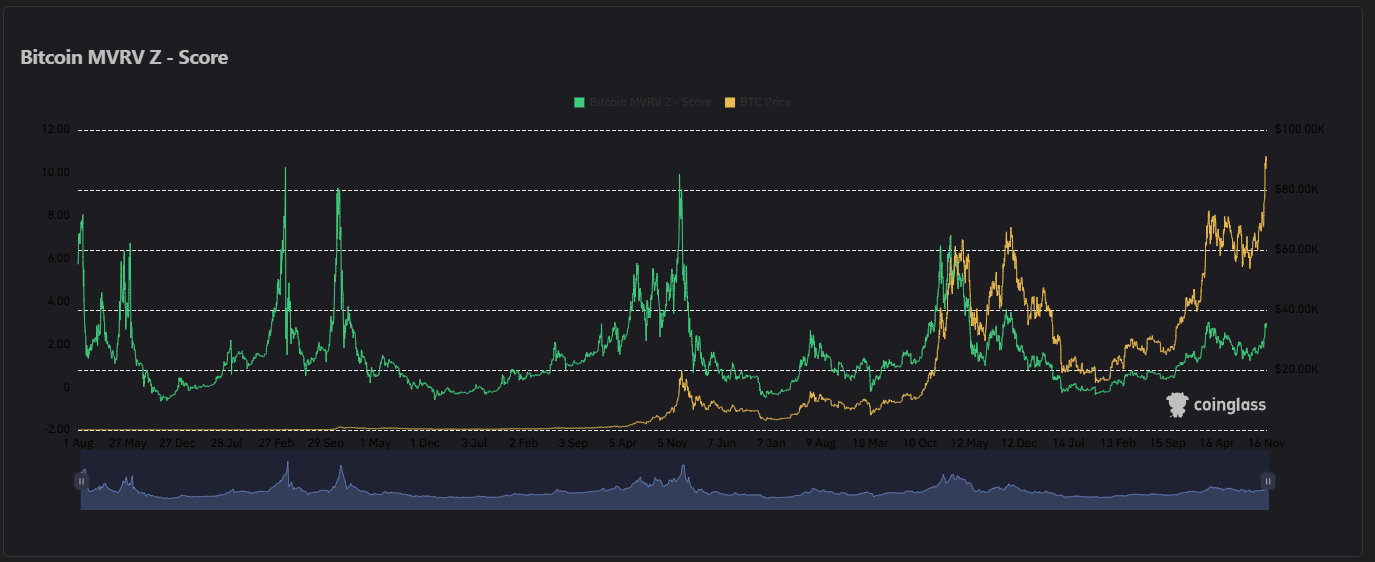Click the green MVRV Z-Score legend square
The width and height of the screenshot is (1375, 562).
578,102
